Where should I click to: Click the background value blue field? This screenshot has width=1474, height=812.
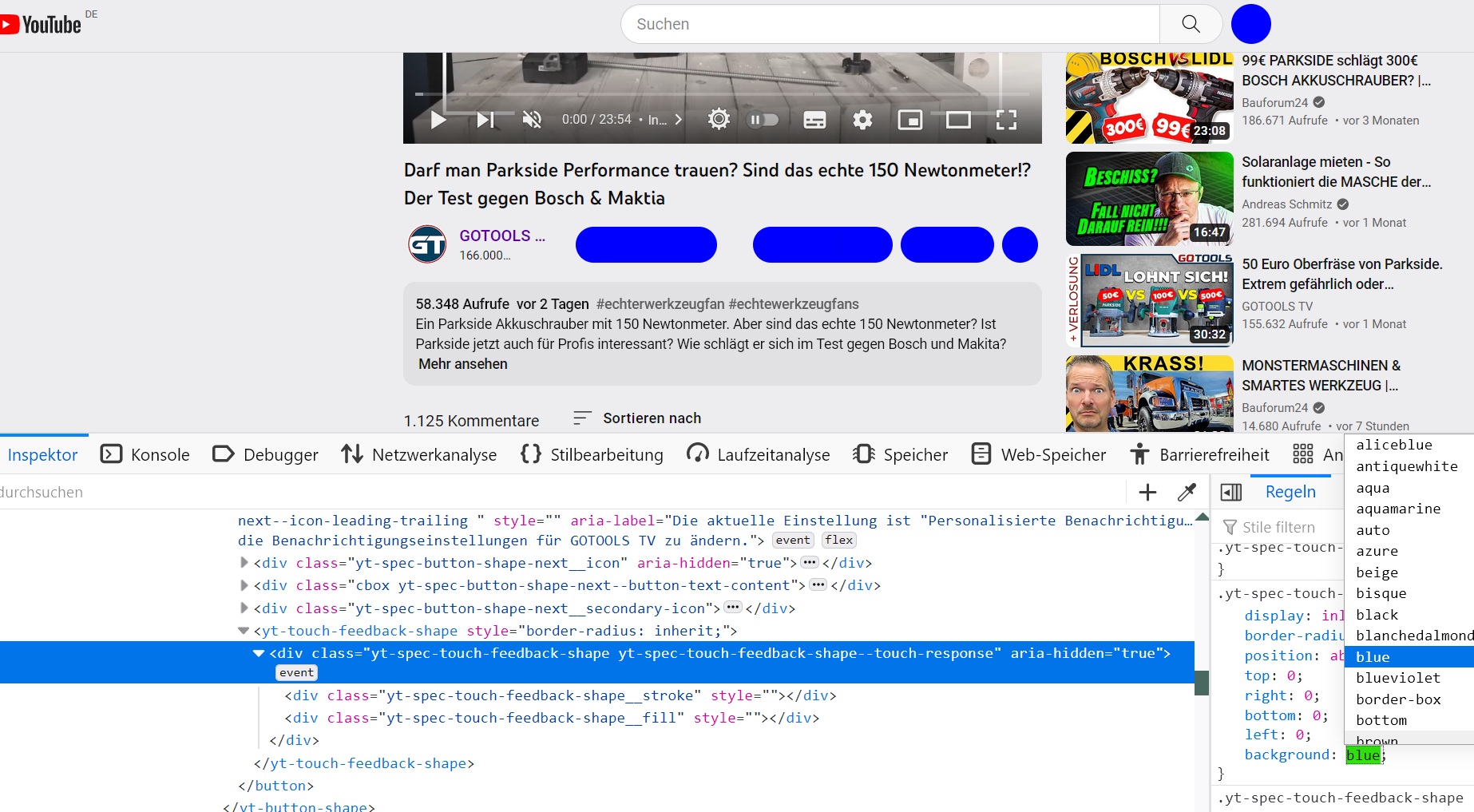pyautogui.click(x=1363, y=755)
